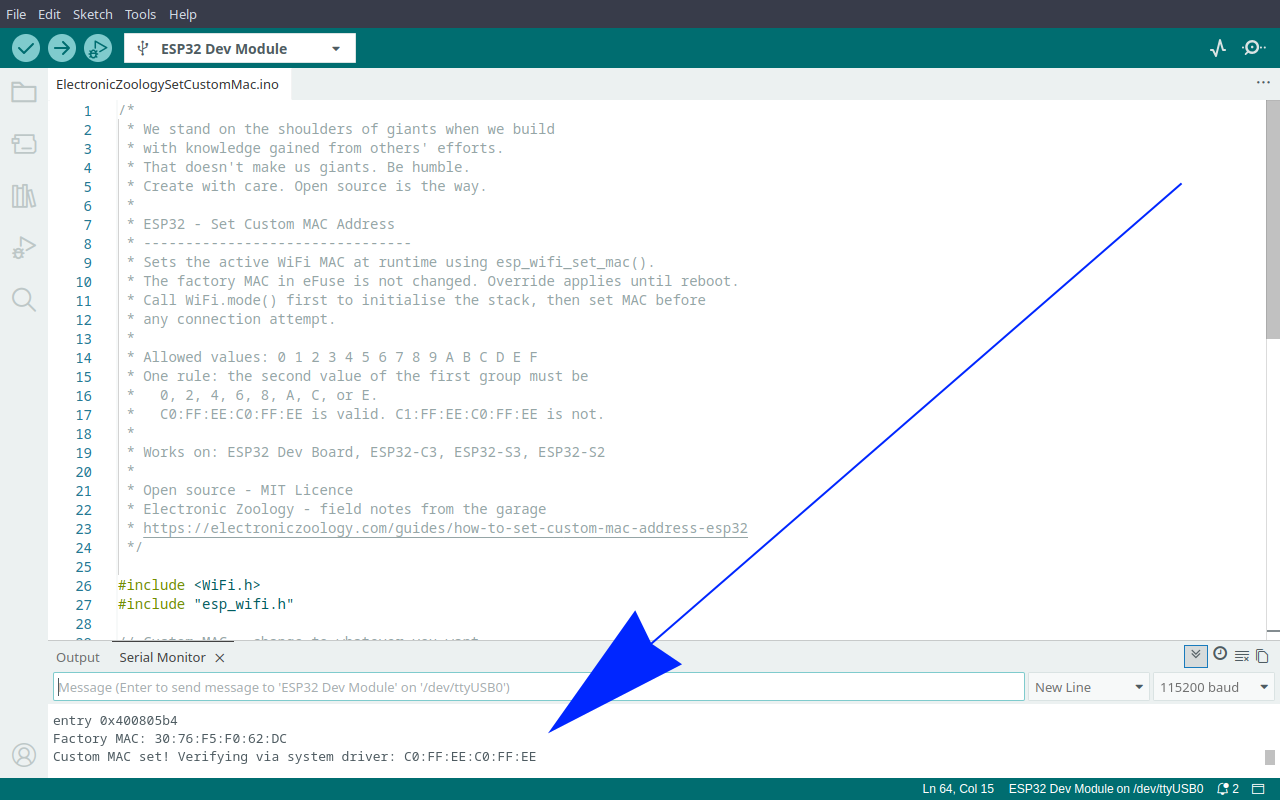Open the Search sidebar icon
The width and height of the screenshot is (1280, 800).
[x=24, y=299]
